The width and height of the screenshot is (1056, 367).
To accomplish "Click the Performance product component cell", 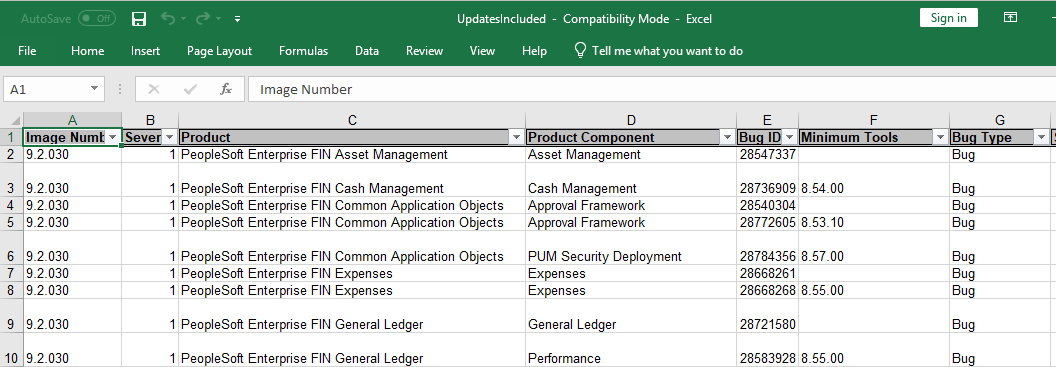I will [x=631, y=349].
